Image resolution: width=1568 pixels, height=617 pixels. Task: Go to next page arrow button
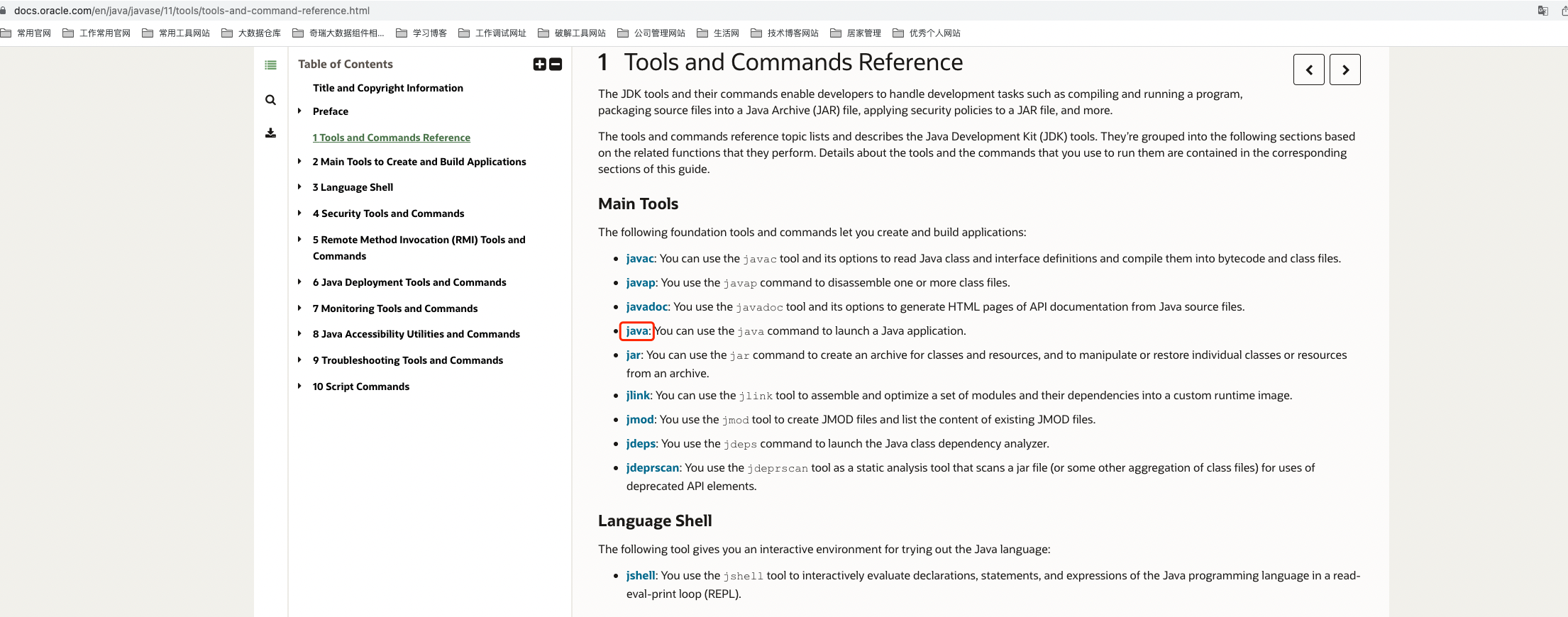(x=1345, y=70)
